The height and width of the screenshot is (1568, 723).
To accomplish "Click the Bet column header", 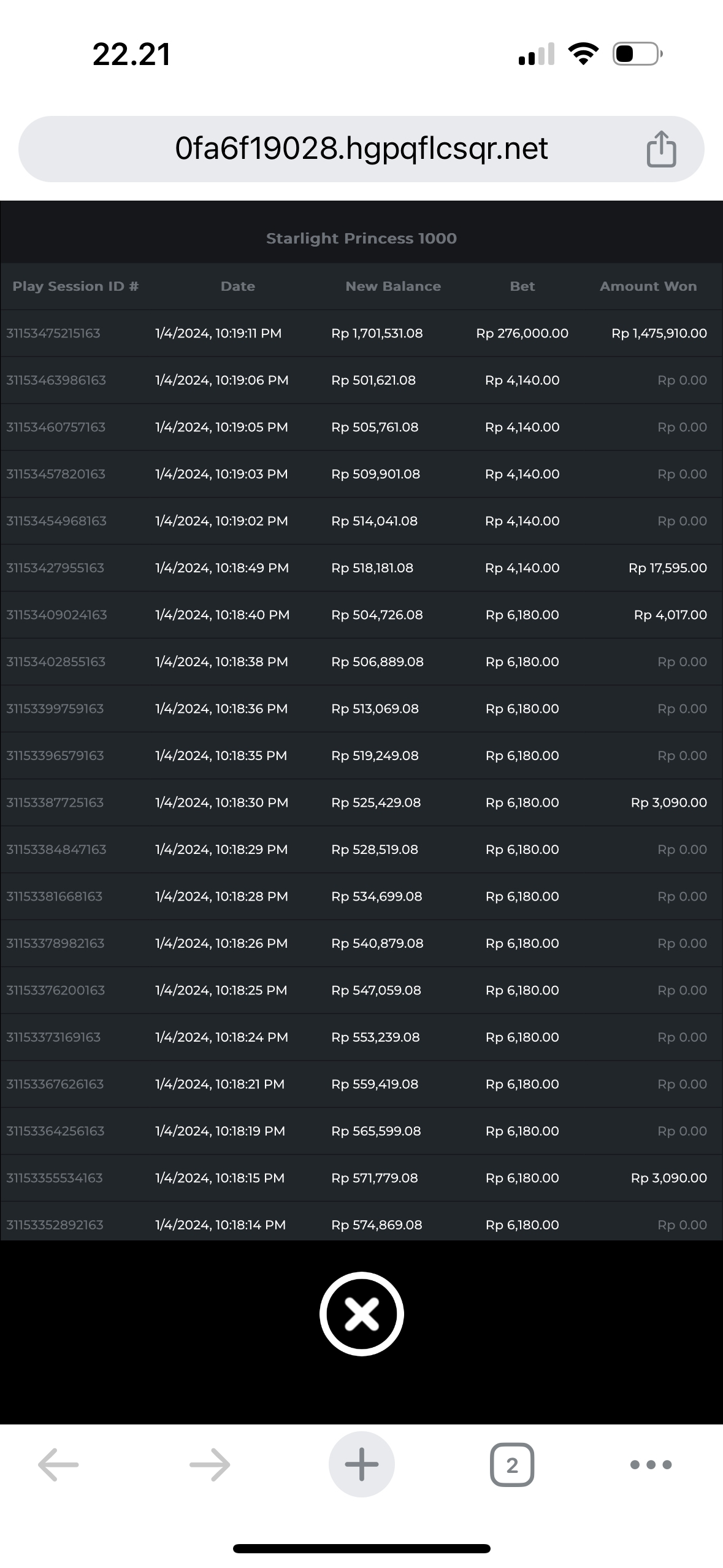I will coord(522,286).
